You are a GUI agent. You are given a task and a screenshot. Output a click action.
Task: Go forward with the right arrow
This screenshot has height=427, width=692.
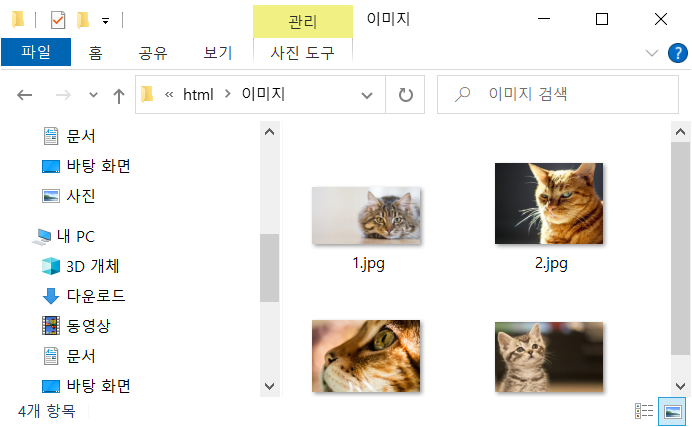click(x=63, y=95)
